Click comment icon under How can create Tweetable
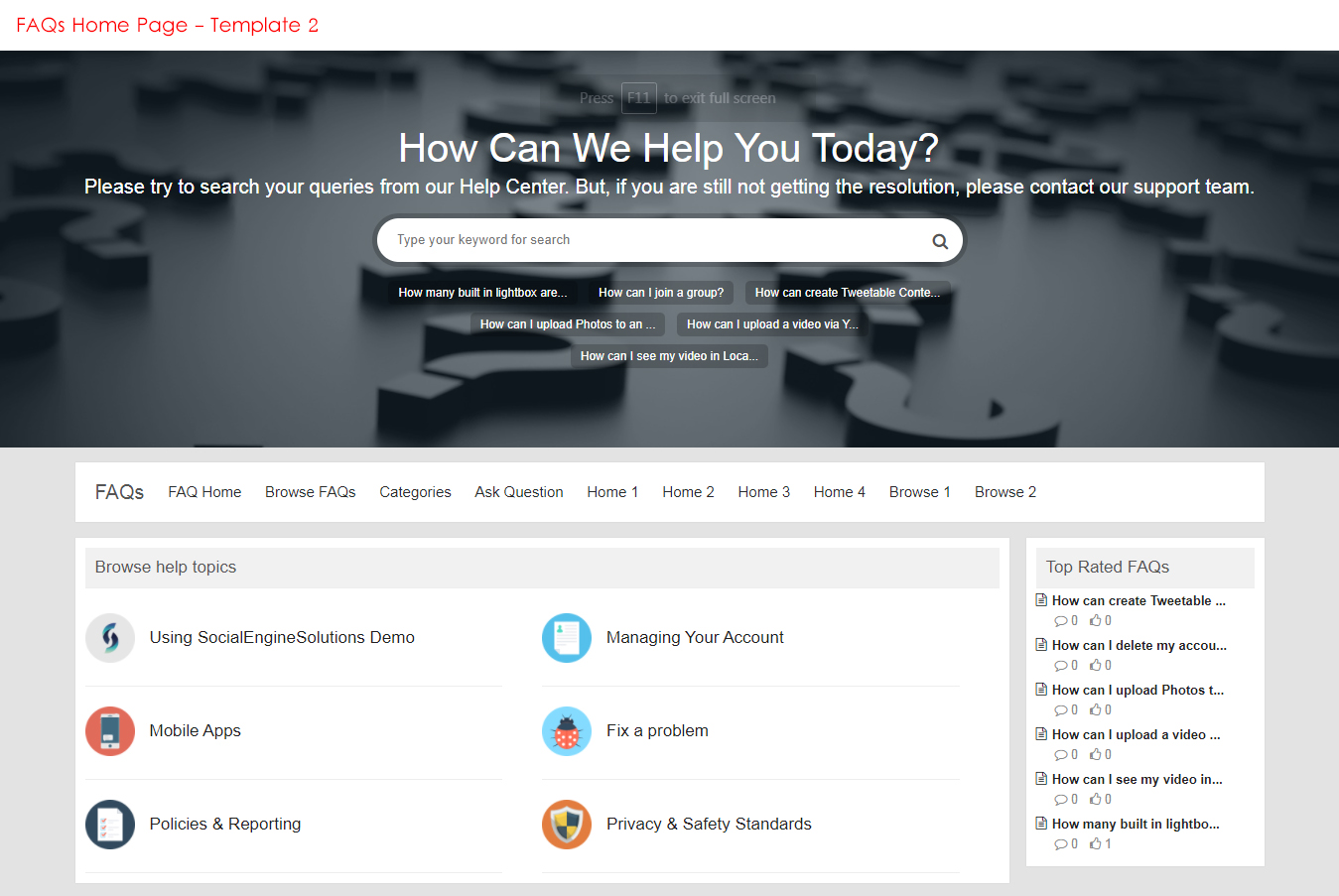This screenshot has height=896, width=1339. 1060,621
